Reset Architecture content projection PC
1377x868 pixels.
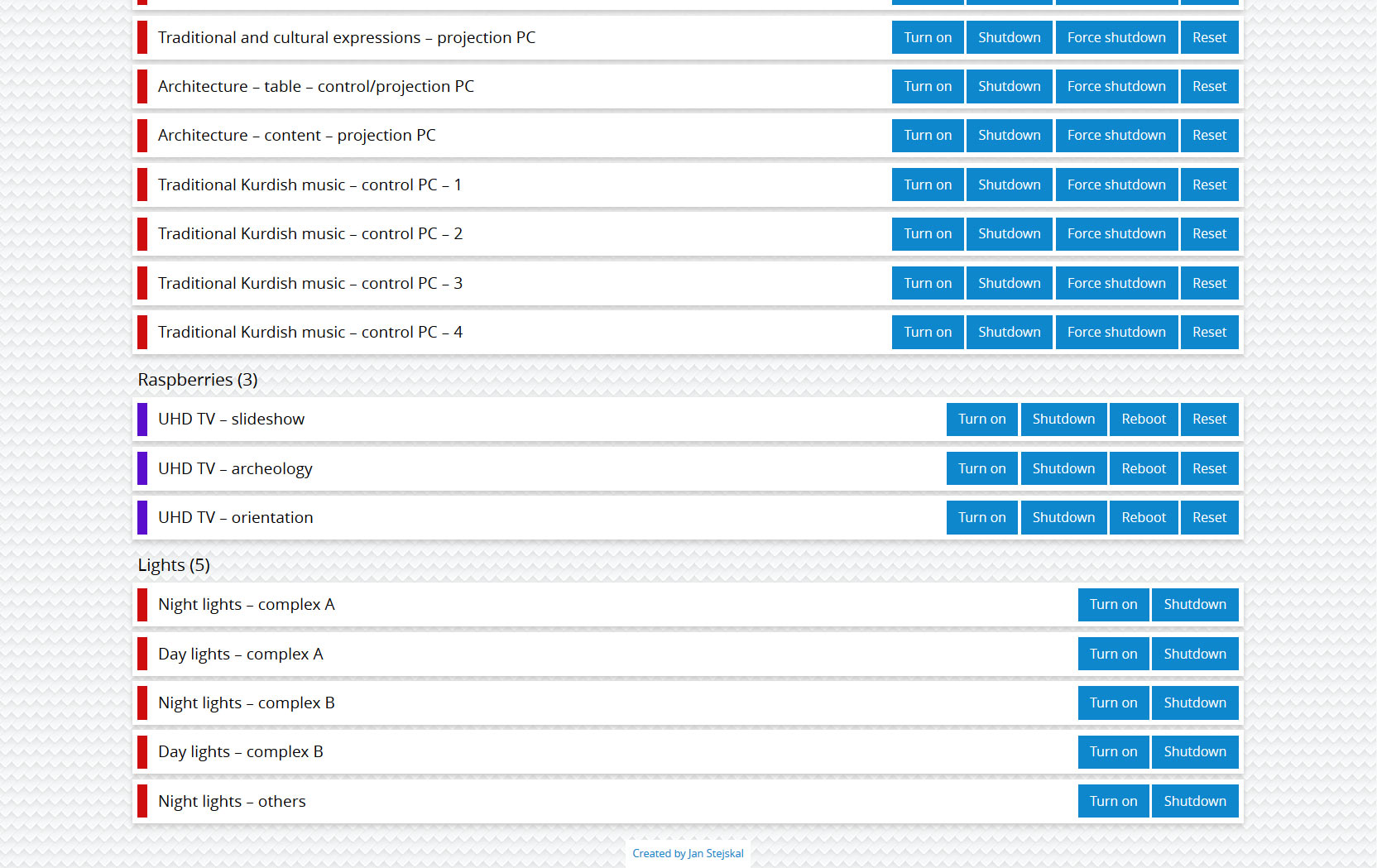pos(1209,135)
